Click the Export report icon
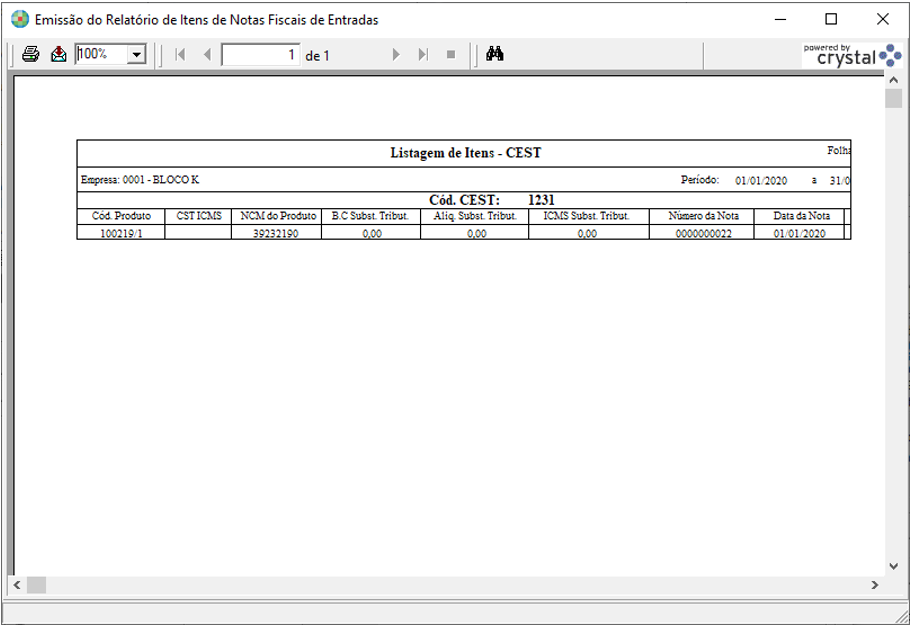The height and width of the screenshot is (627, 910). tap(59, 55)
